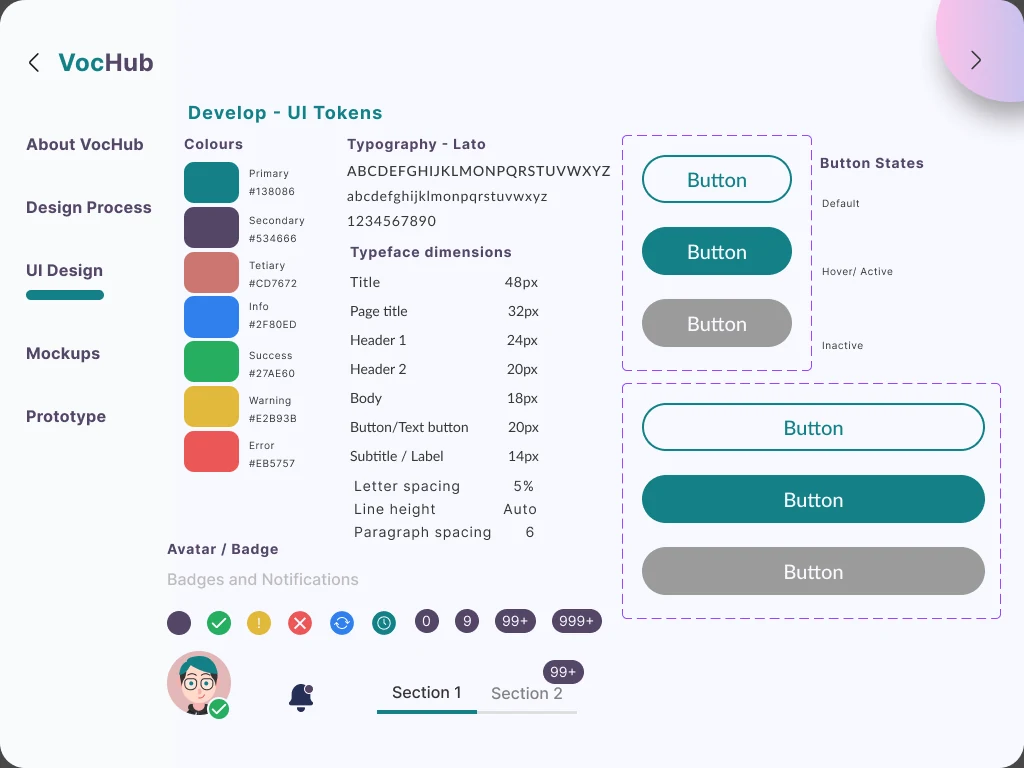The image size is (1024, 768).
Task: Advance with the right chevron arrow
Action: (976, 60)
